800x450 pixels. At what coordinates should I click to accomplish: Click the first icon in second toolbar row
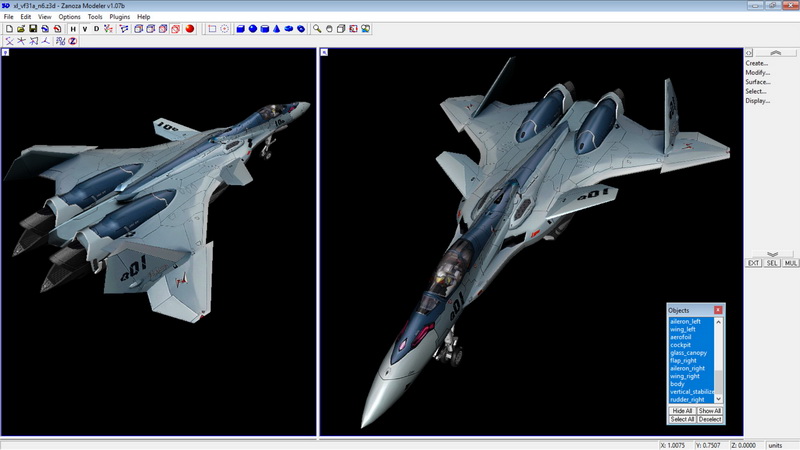click(x=9, y=41)
